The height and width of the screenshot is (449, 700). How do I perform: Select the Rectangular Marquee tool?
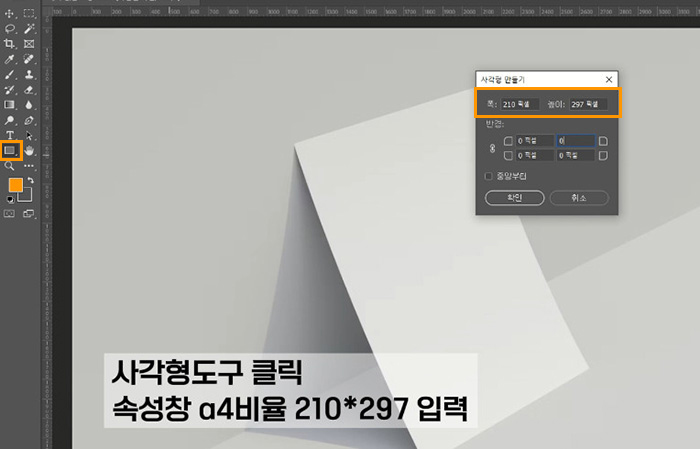click(29, 14)
